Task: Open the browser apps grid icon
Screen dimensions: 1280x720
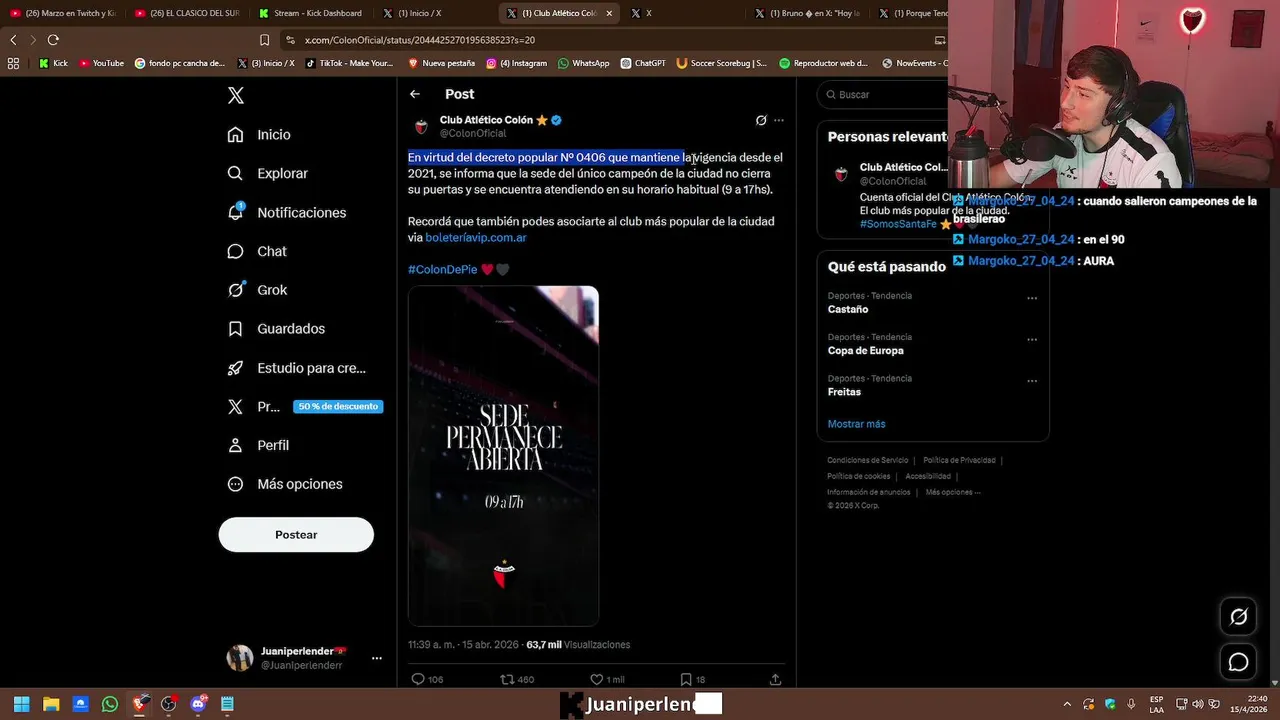Action: tap(13, 63)
